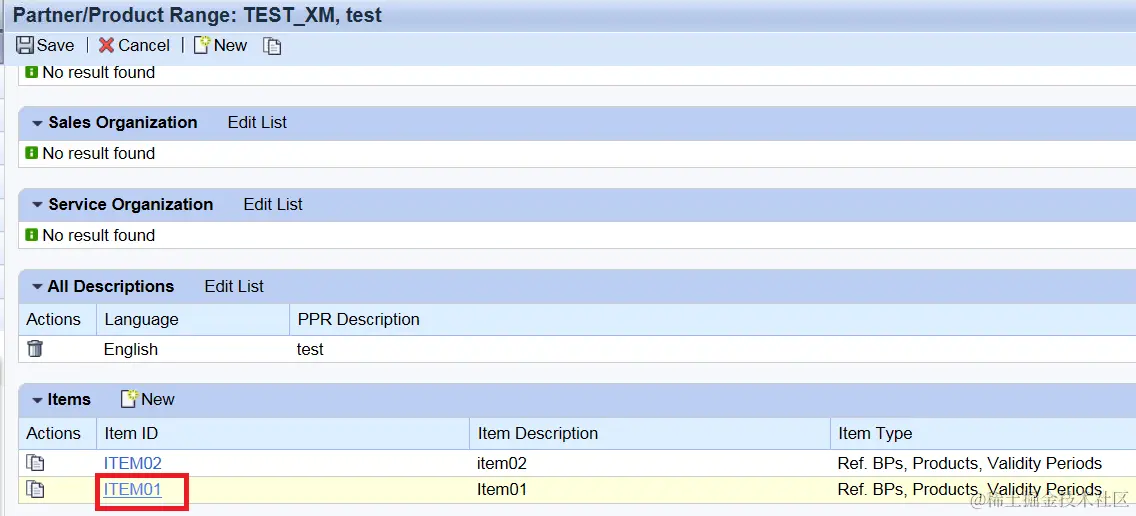
Task: Delete the English description with trash icon
Action: (35, 349)
